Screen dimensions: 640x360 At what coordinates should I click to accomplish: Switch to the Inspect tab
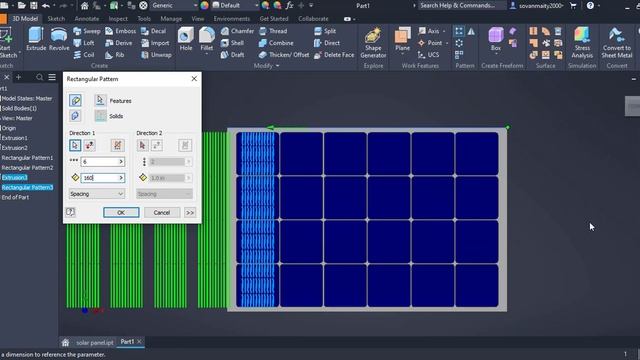[118, 19]
